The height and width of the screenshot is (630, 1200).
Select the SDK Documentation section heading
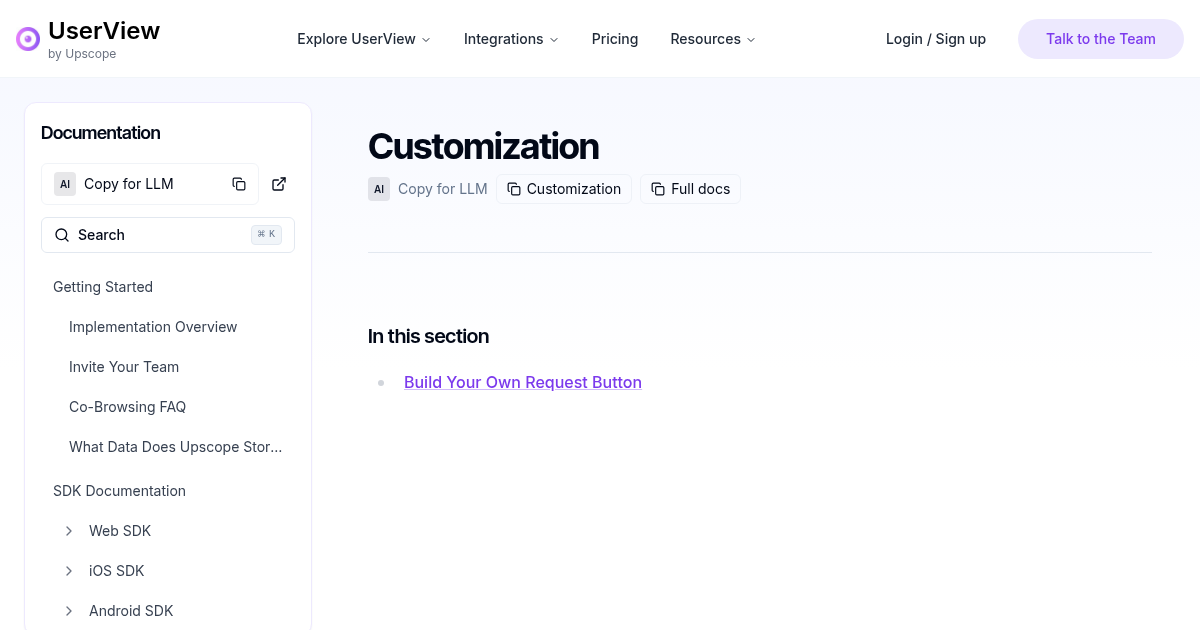(x=119, y=491)
